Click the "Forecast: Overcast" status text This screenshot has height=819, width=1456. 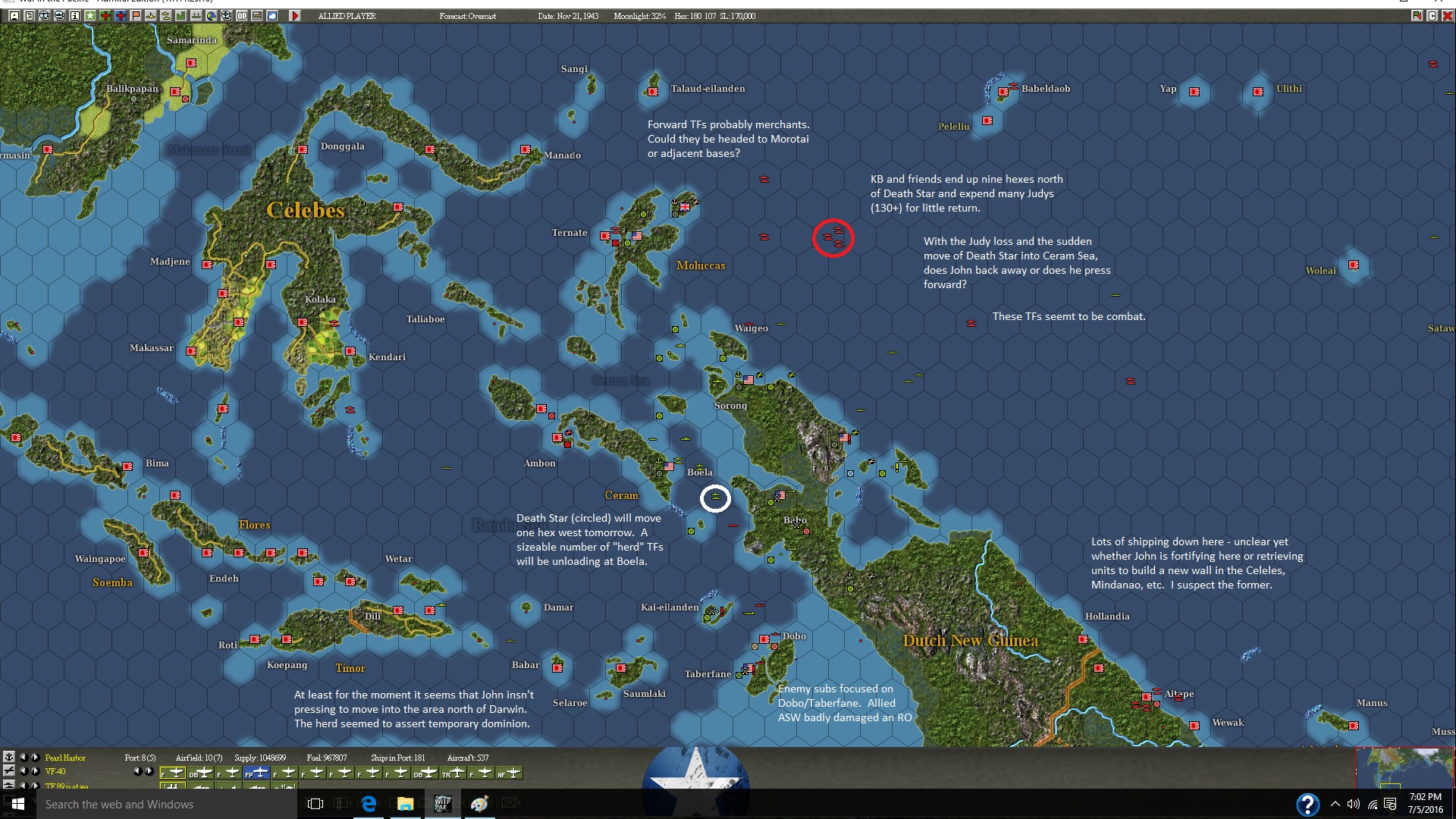click(x=468, y=16)
